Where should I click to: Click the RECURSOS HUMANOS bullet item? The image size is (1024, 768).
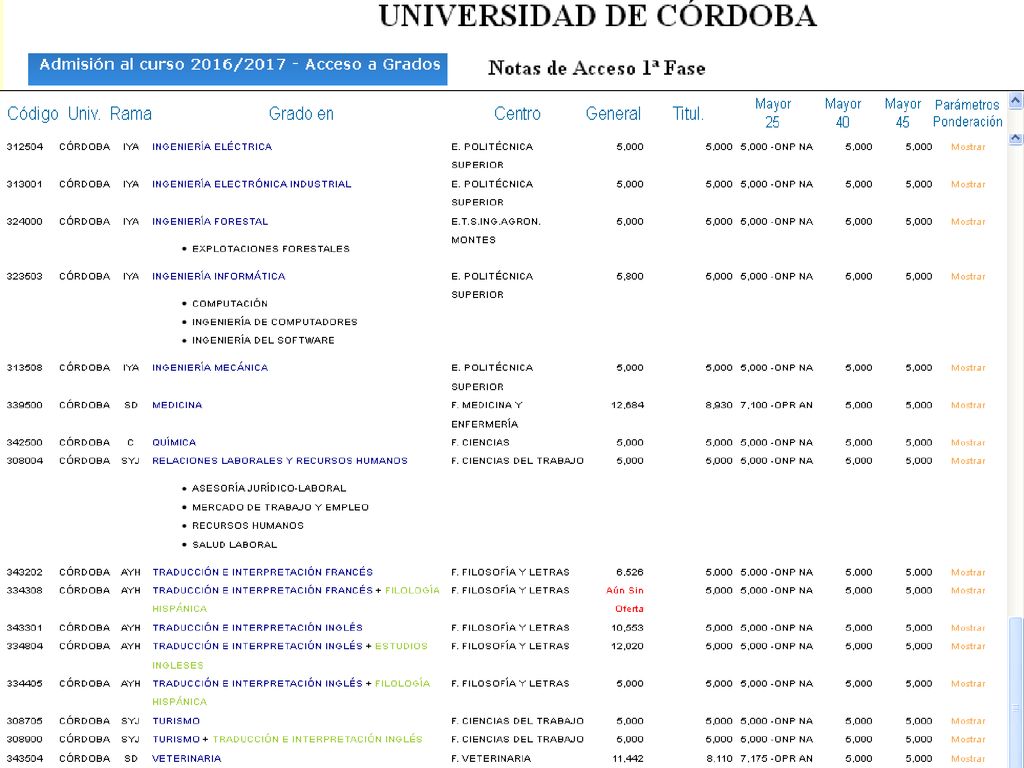(x=248, y=526)
